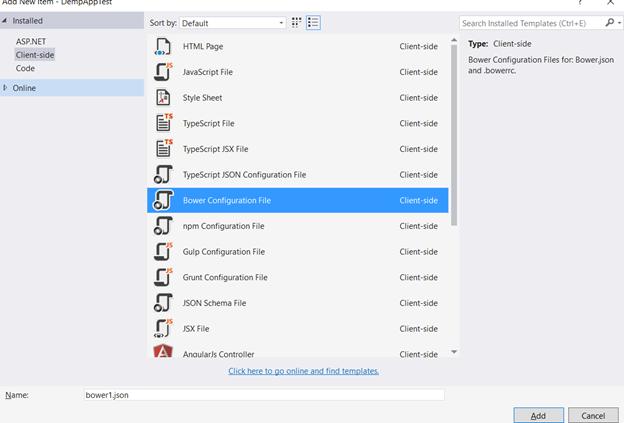Click Client-side label in HTML Page row
The image size is (624, 423).
pyautogui.click(x=419, y=47)
